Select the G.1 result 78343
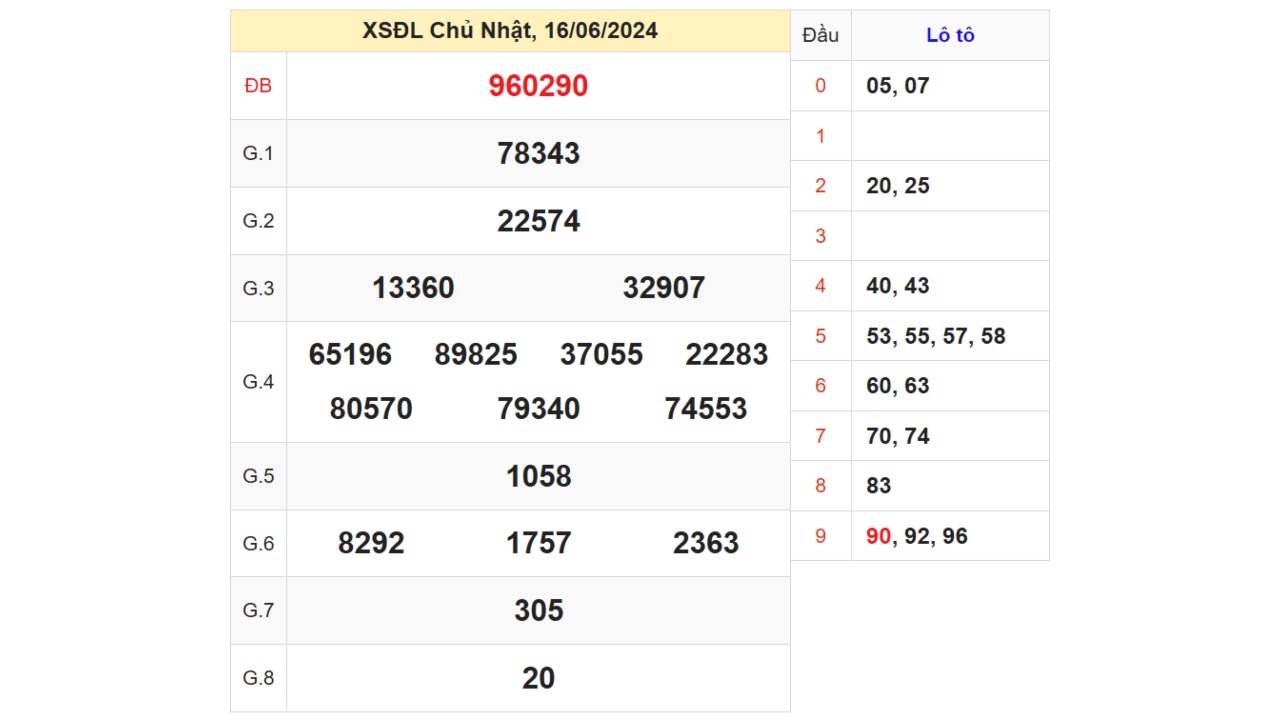 (538, 153)
